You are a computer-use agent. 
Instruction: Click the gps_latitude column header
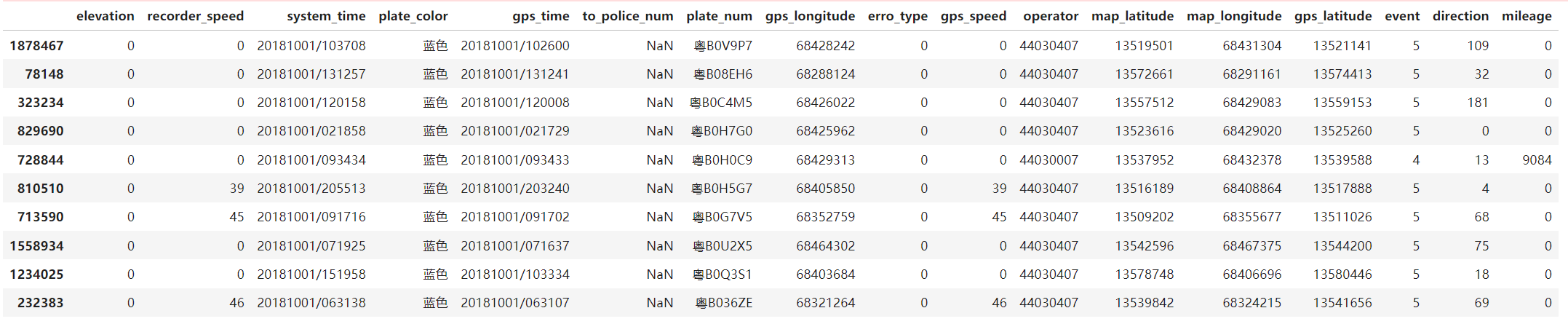pyautogui.click(x=1333, y=16)
